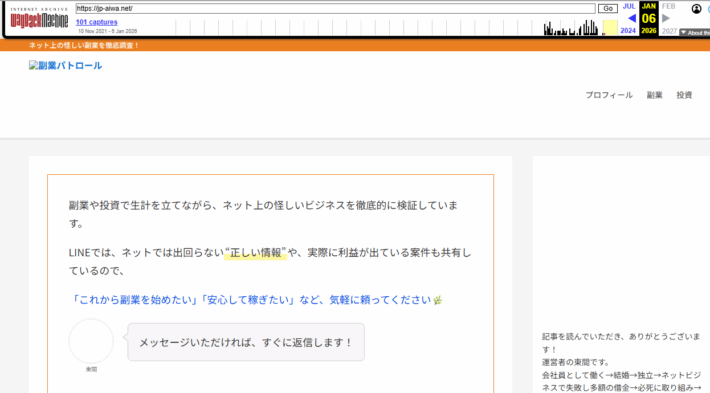The height and width of the screenshot is (393, 710).
Task: Click the round avatar image labeled 東間
Action: (91, 341)
